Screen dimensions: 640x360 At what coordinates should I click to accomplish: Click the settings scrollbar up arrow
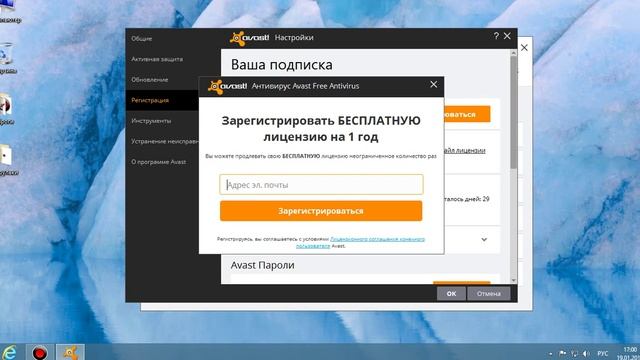tap(513, 53)
